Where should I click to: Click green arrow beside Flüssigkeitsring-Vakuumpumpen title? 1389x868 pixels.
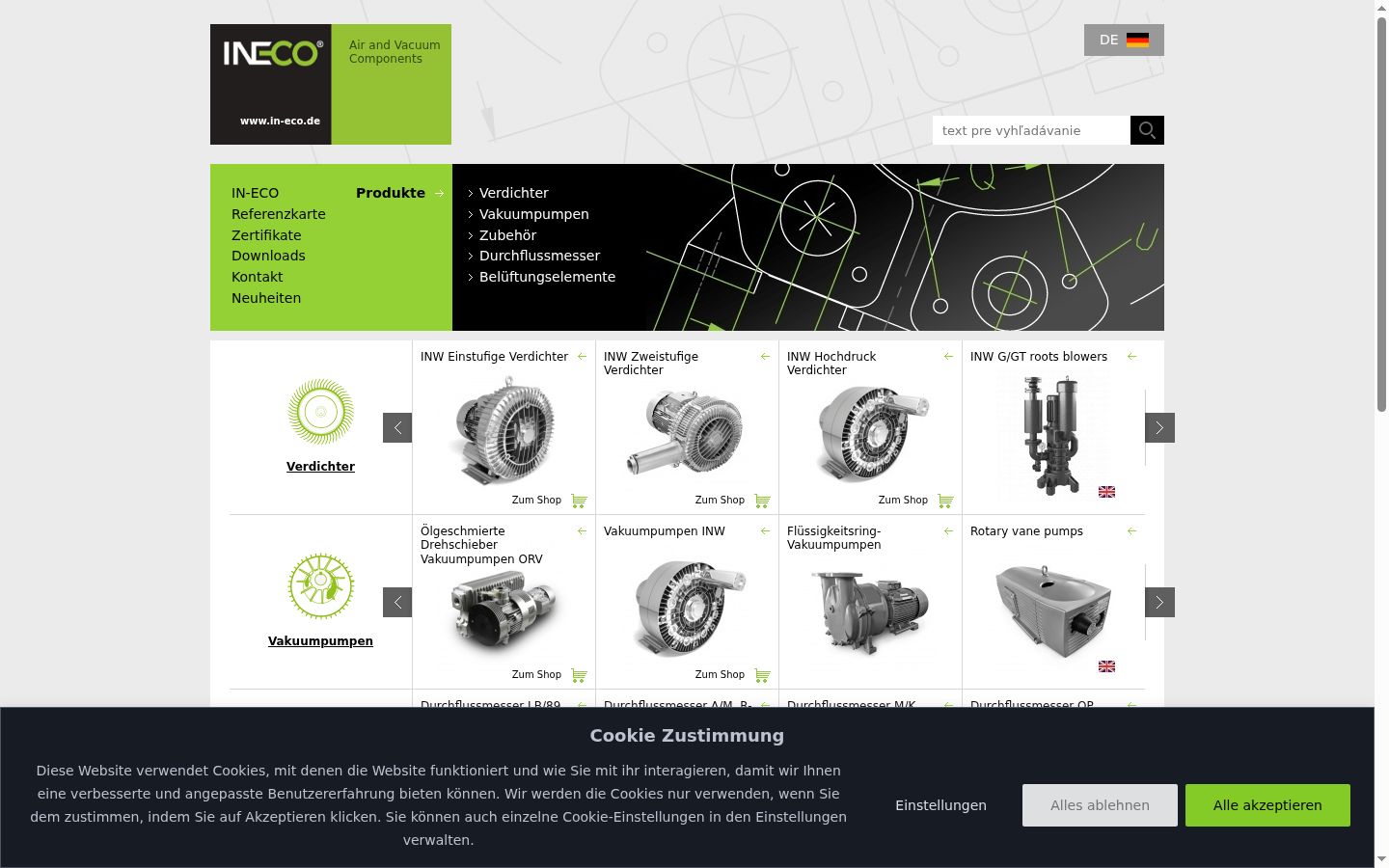[948, 531]
